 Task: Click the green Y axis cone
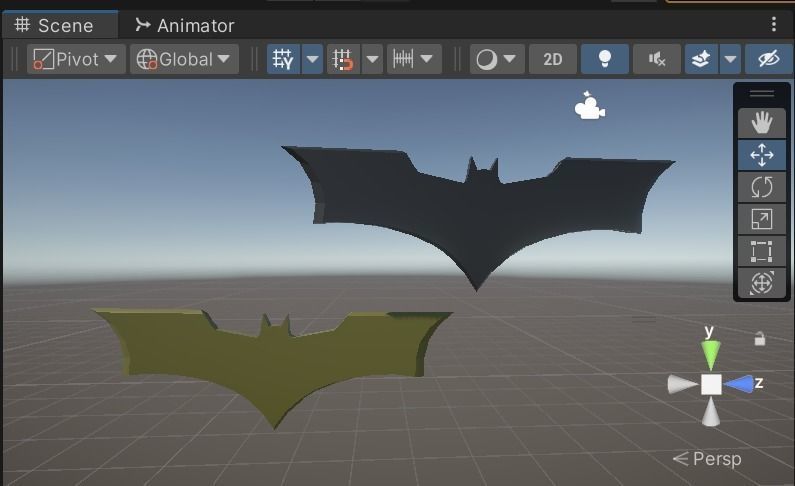[x=710, y=355]
